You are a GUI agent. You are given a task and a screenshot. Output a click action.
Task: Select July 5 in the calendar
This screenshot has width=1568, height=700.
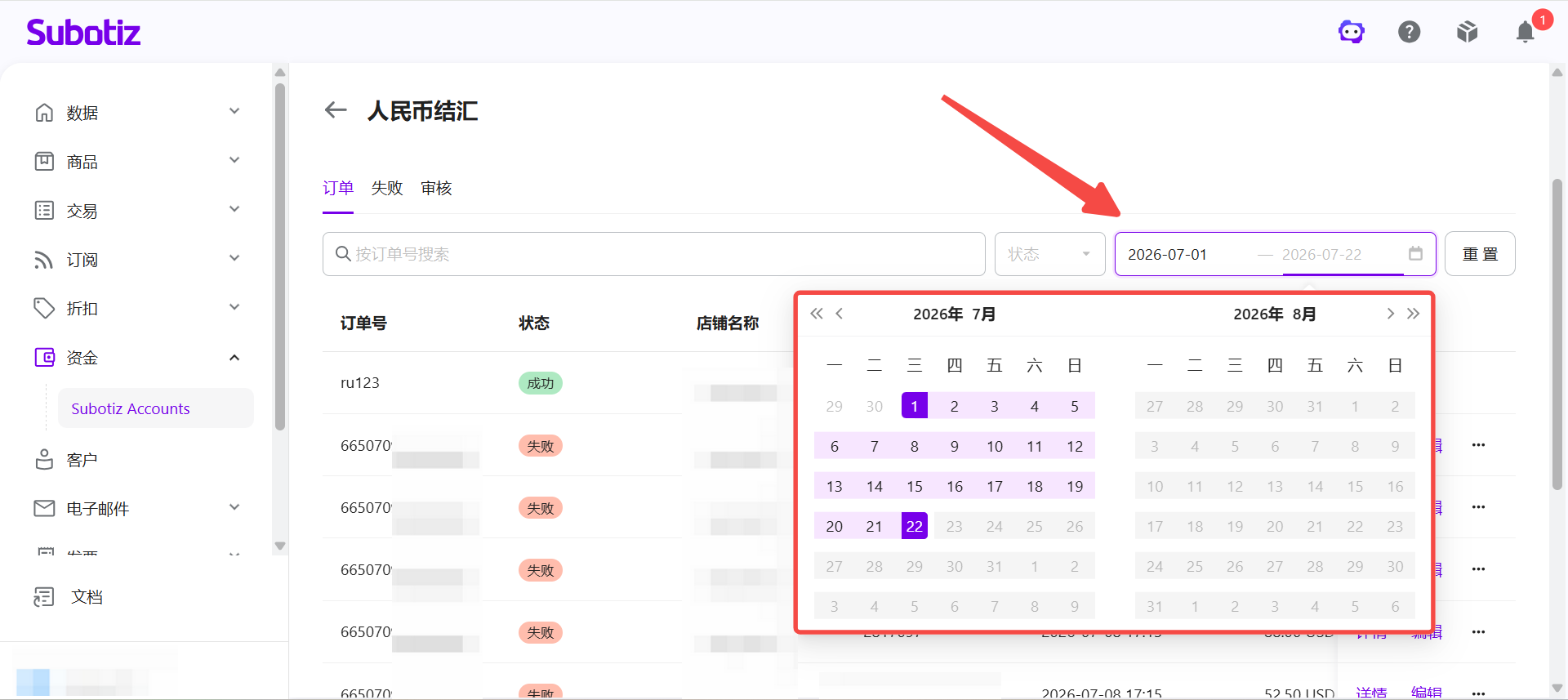point(1075,406)
